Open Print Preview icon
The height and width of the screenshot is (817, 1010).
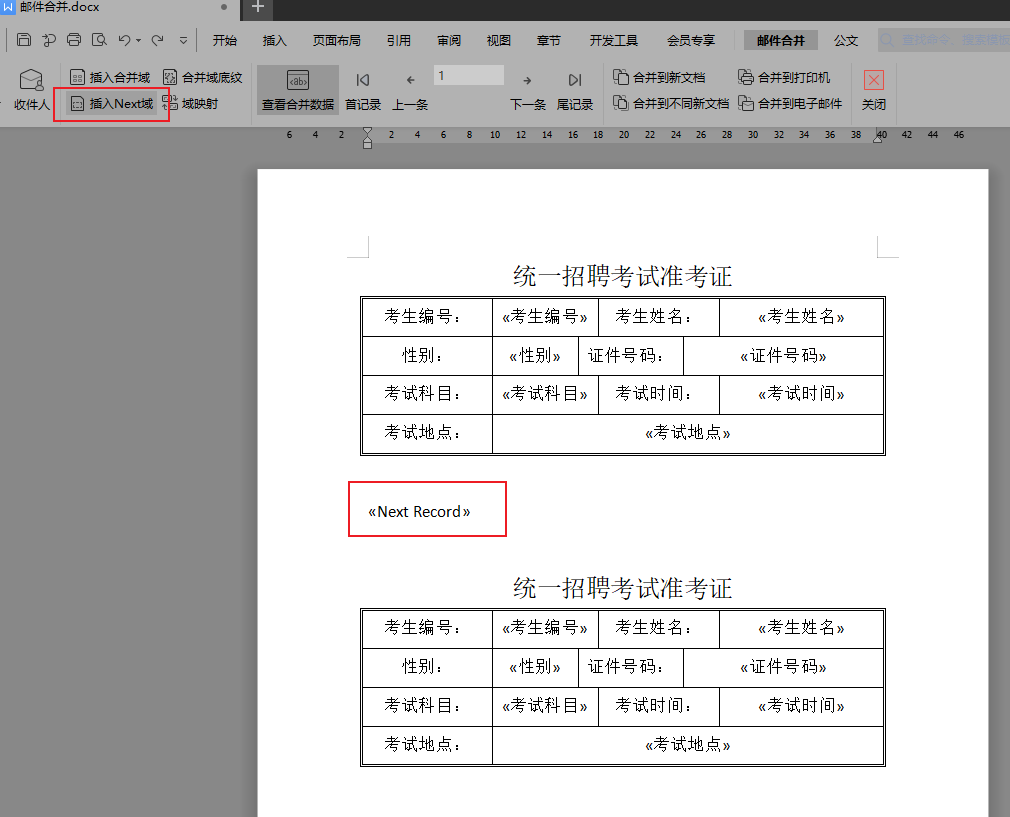tap(99, 40)
